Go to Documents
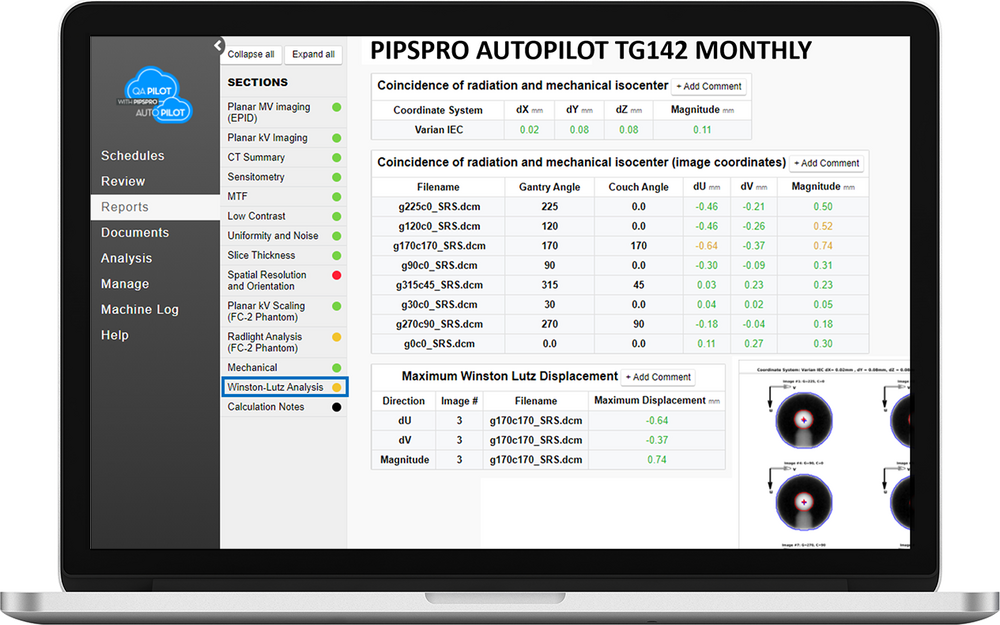Screen dimensions: 1000x625 pos(135,233)
